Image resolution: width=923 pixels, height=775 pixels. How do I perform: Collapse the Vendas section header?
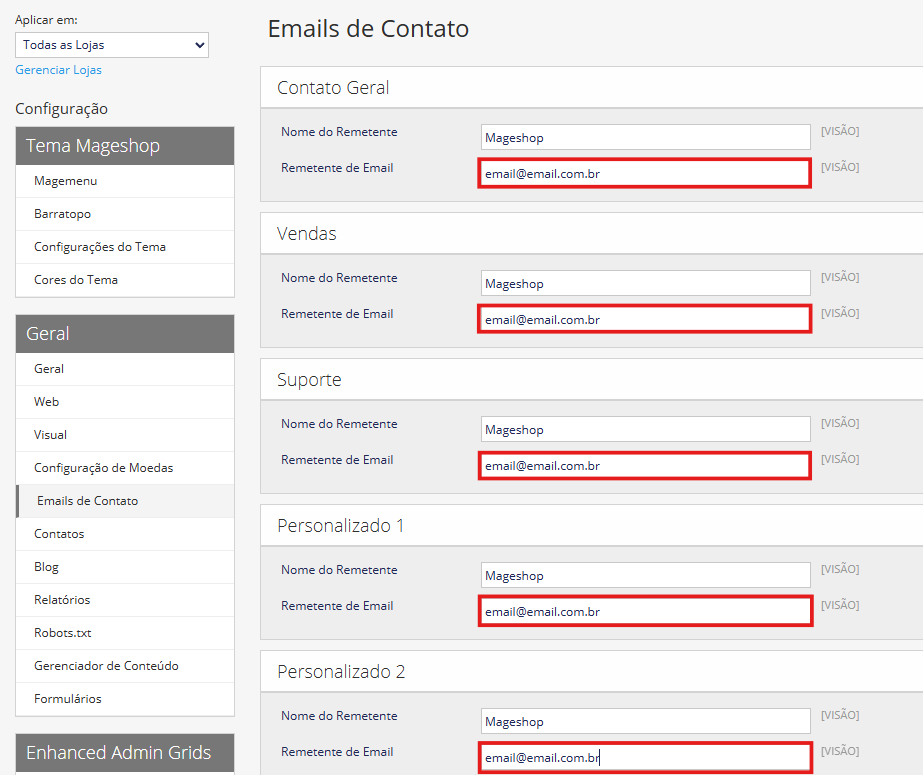(x=307, y=234)
